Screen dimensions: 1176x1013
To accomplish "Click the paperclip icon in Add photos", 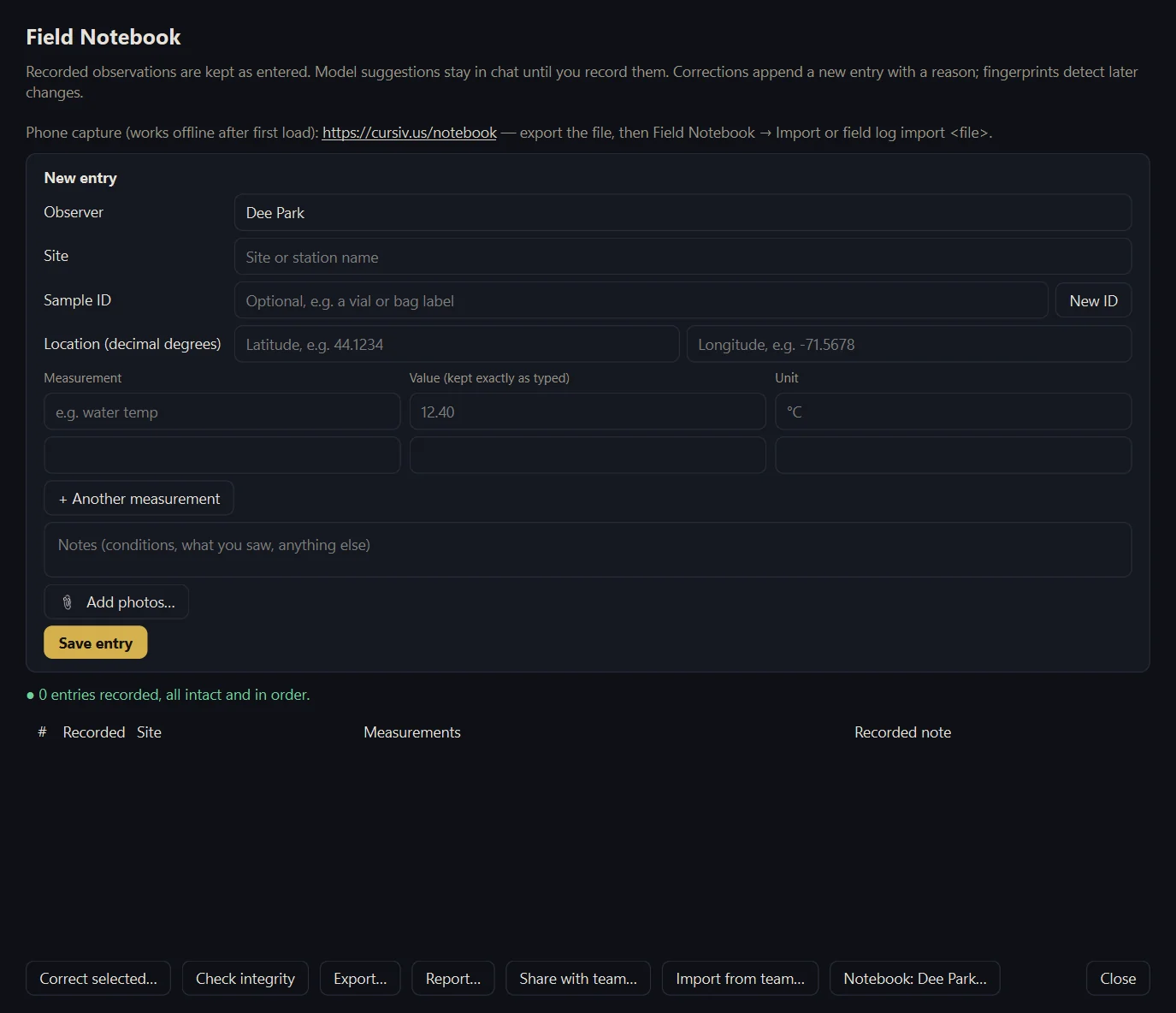I will pos(68,602).
